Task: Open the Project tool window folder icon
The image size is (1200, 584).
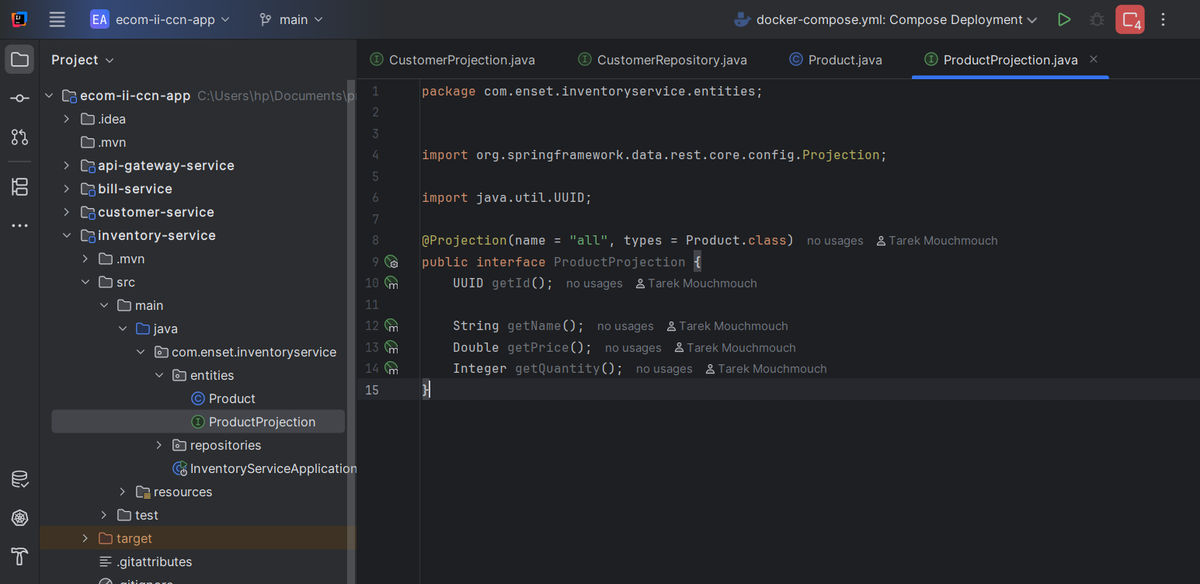Action: (x=19, y=60)
